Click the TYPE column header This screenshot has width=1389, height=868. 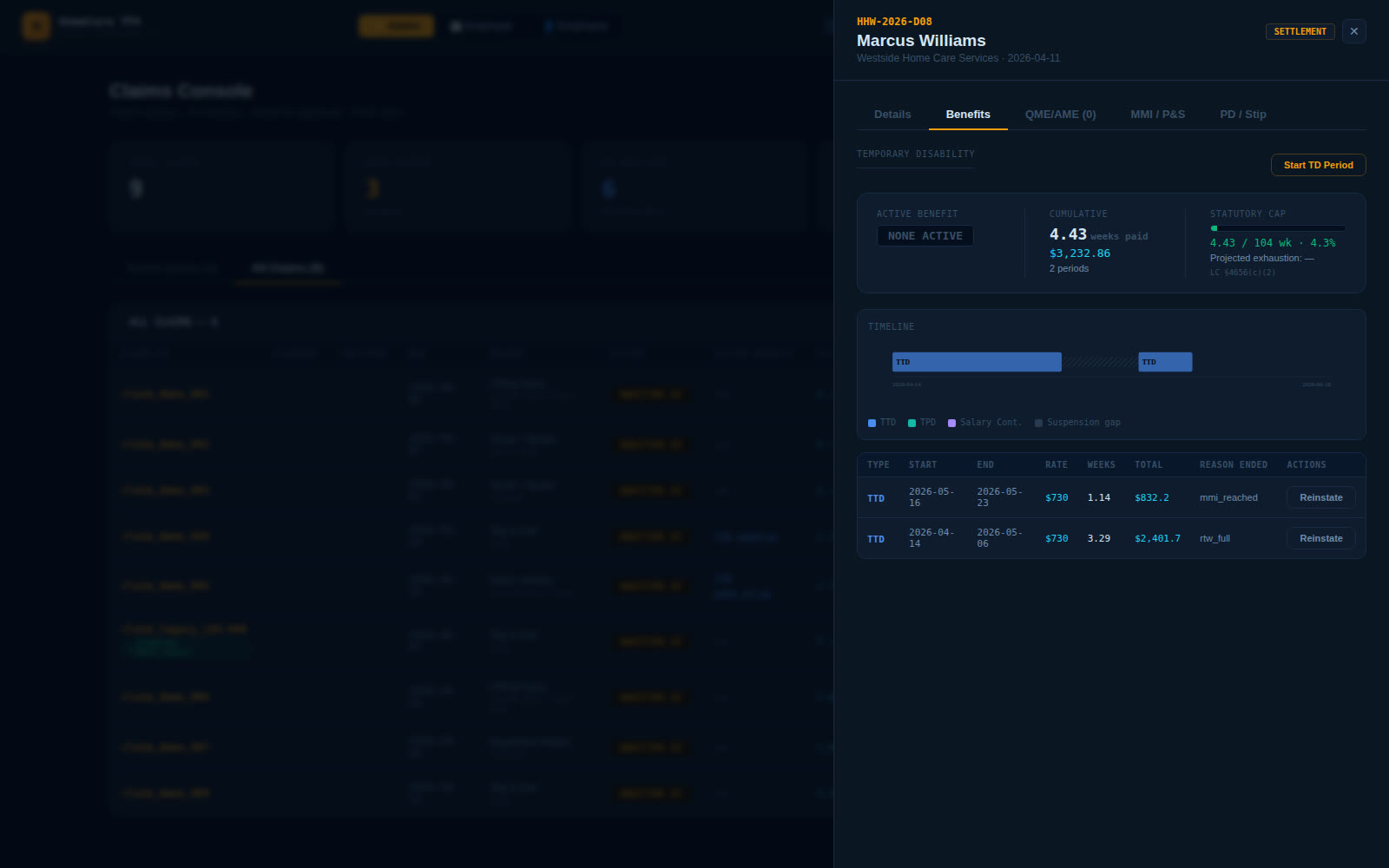point(878,465)
